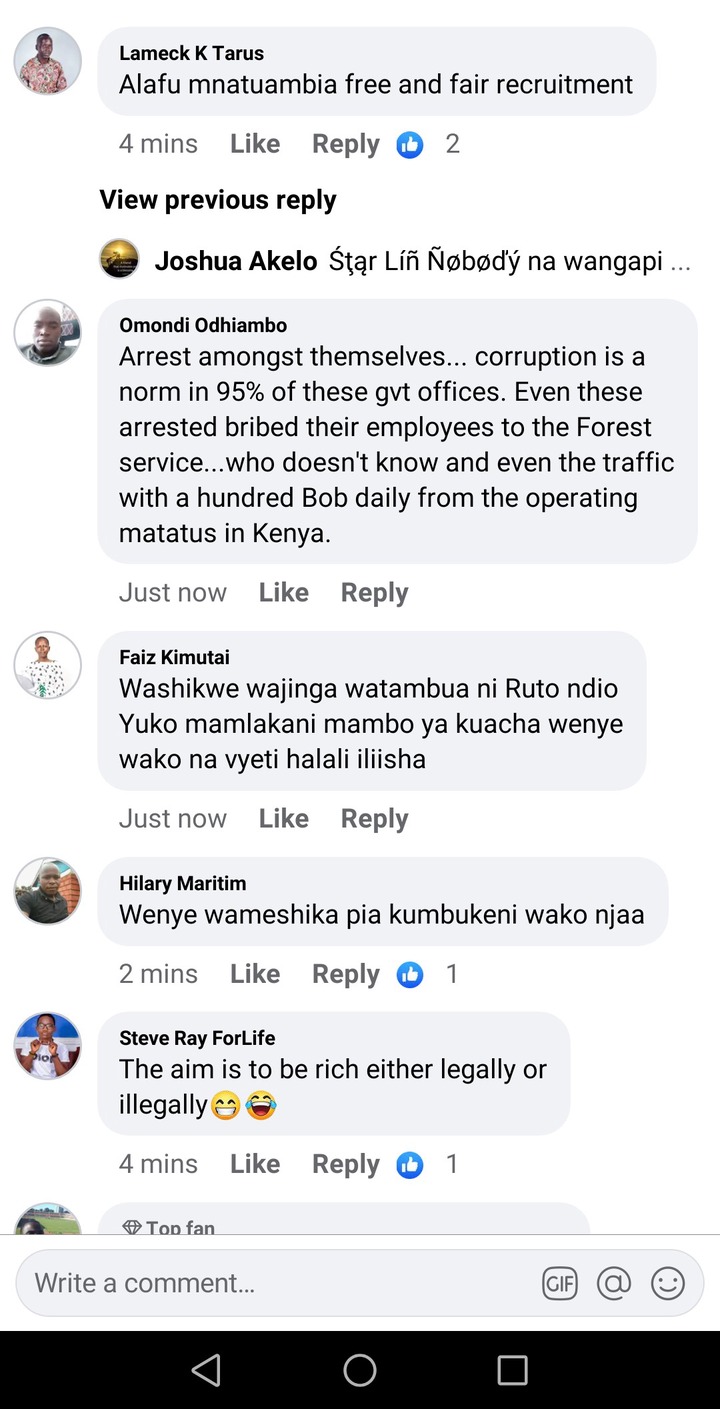The height and width of the screenshot is (1409, 720).
Task: Reply to Lameck K Tarus comment
Action: tap(346, 144)
